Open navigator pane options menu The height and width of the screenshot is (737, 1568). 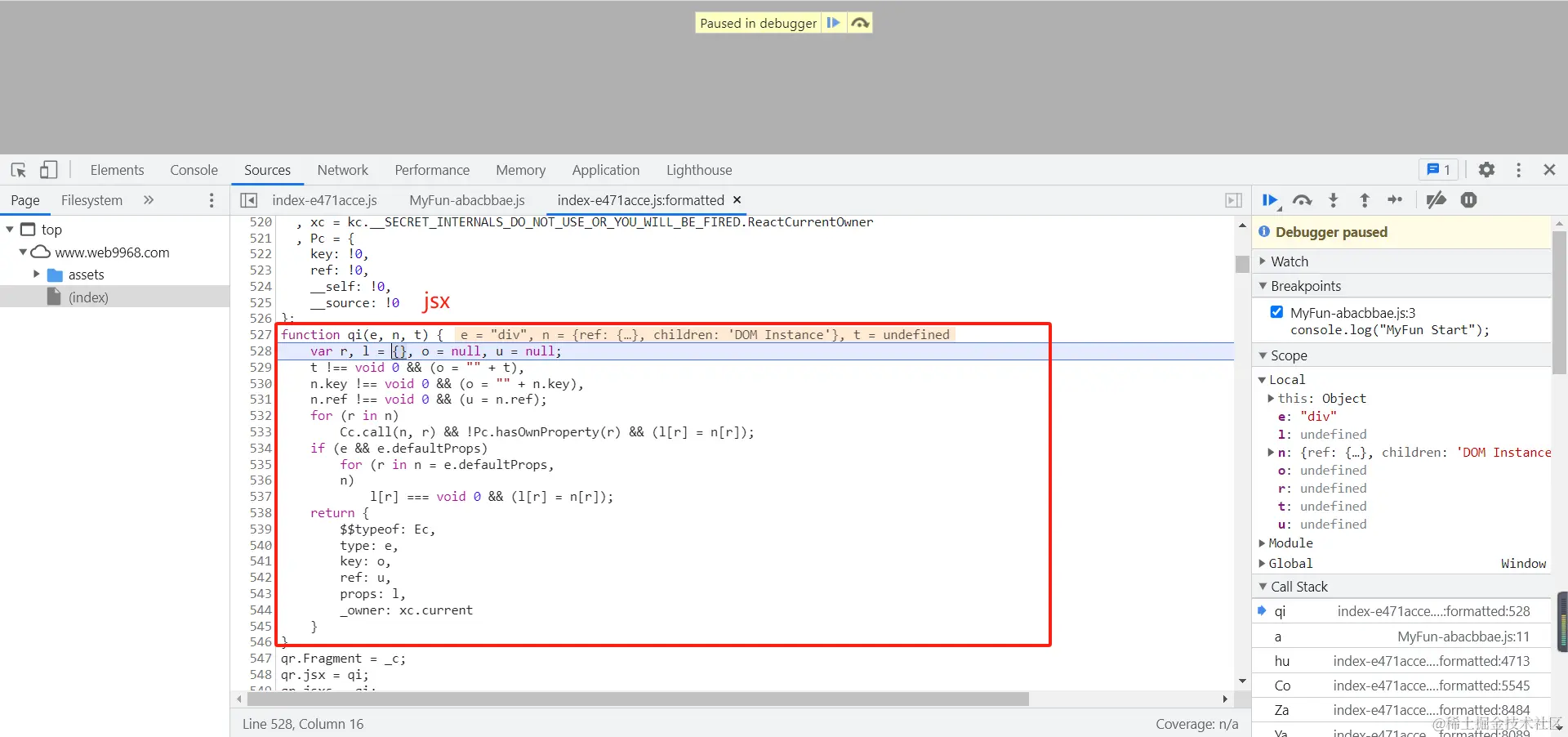coord(212,200)
